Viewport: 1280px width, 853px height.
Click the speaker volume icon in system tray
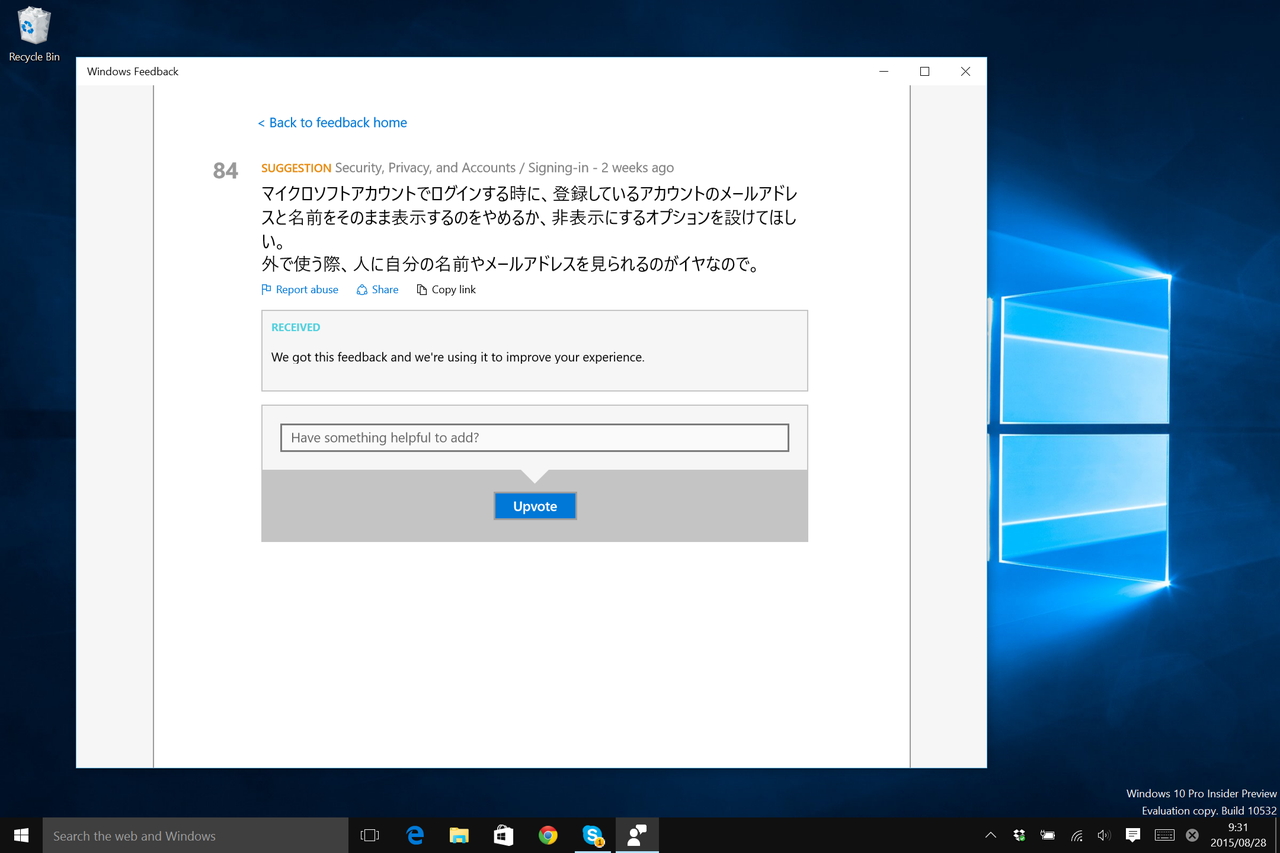pos(1103,835)
